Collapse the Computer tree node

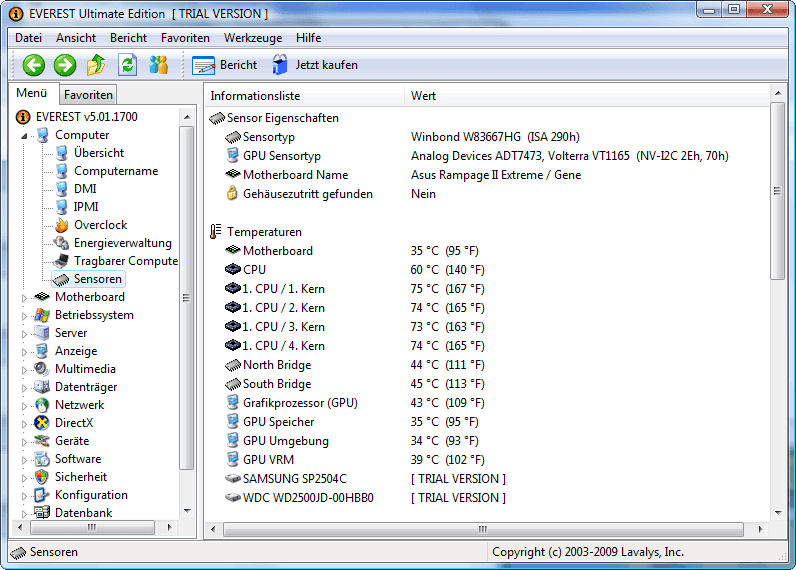24,136
